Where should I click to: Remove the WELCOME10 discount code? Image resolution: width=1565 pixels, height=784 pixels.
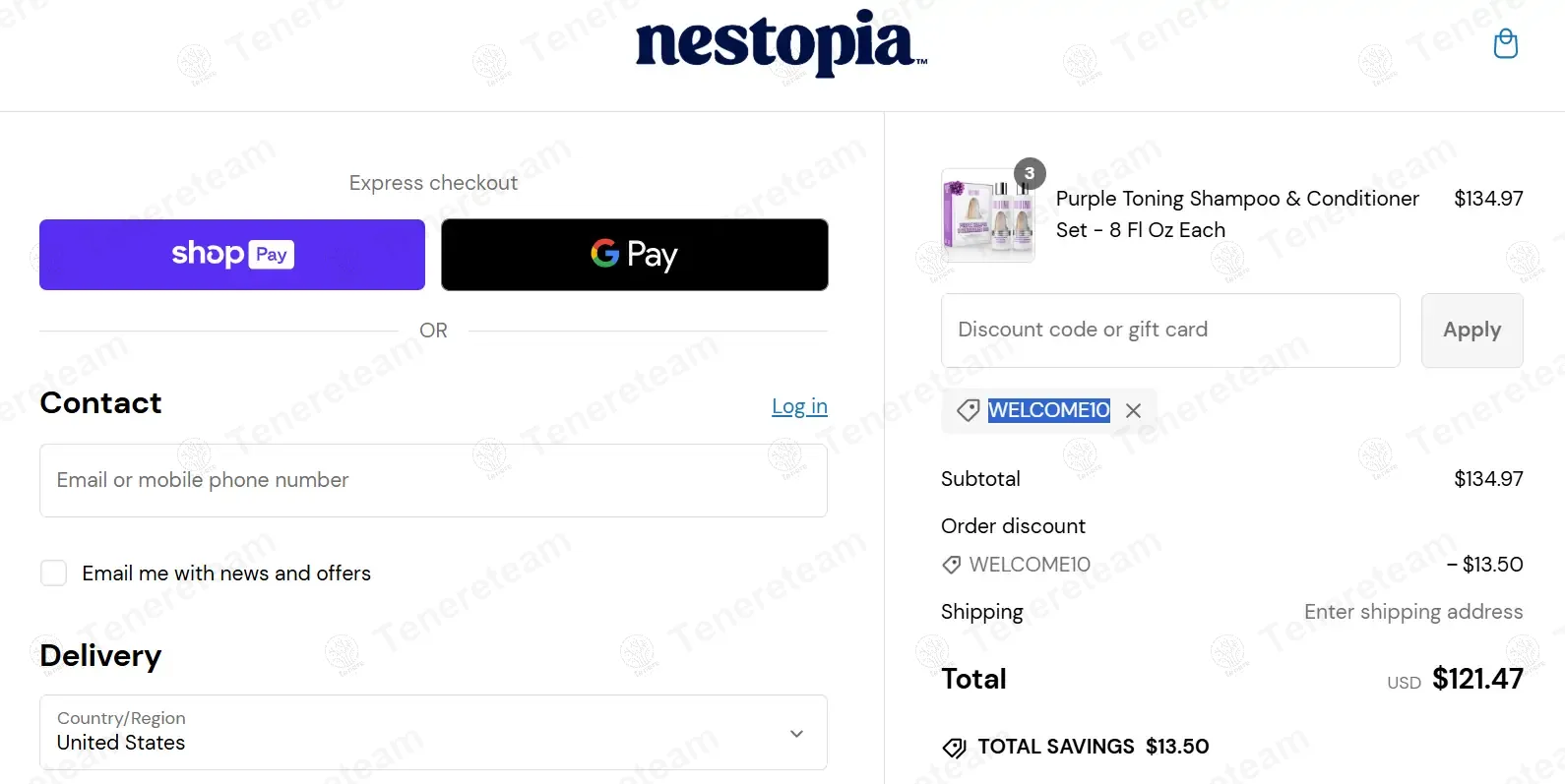pyautogui.click(x=1133, y=410)
